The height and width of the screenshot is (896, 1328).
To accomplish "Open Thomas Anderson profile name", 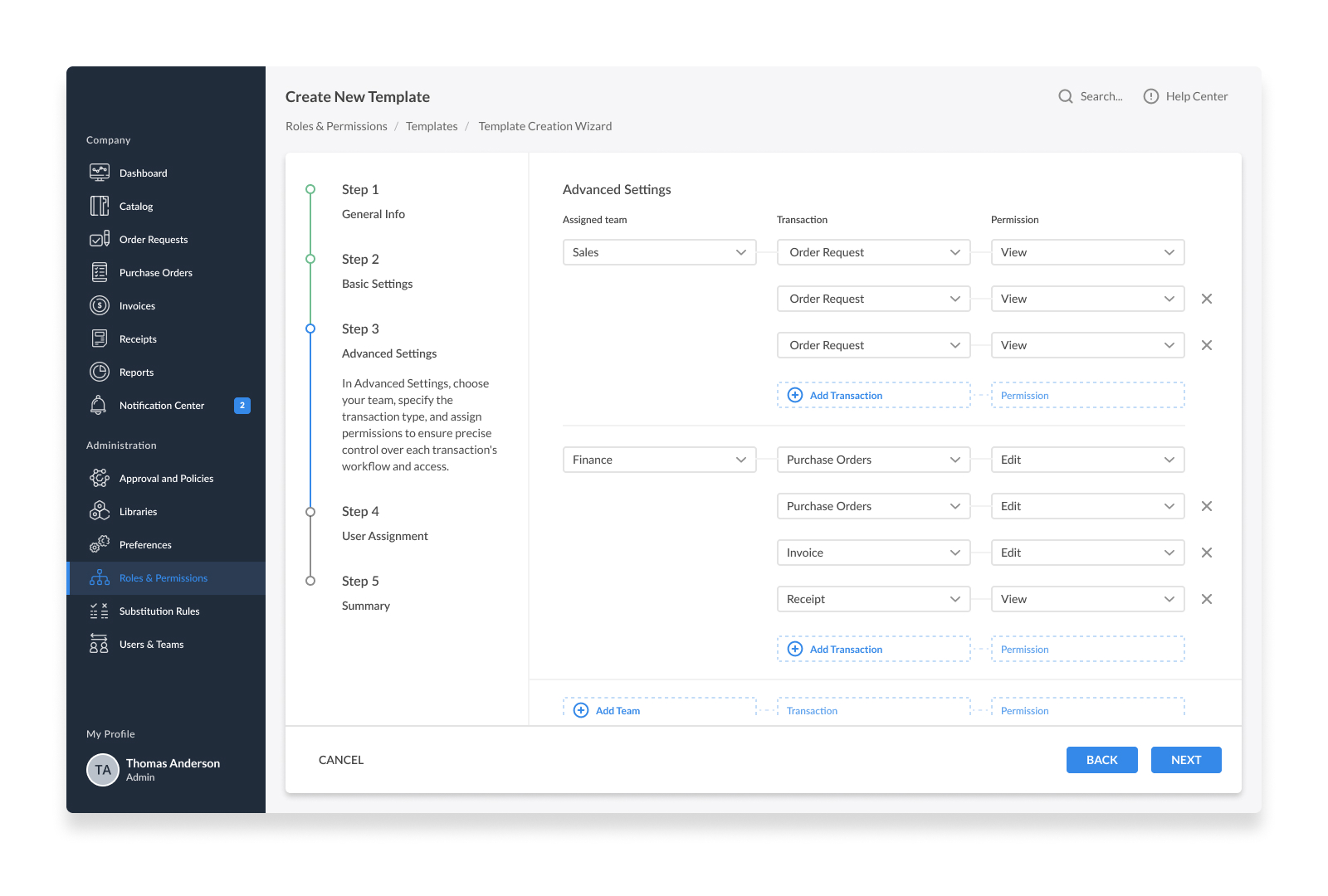I will 173,763.
